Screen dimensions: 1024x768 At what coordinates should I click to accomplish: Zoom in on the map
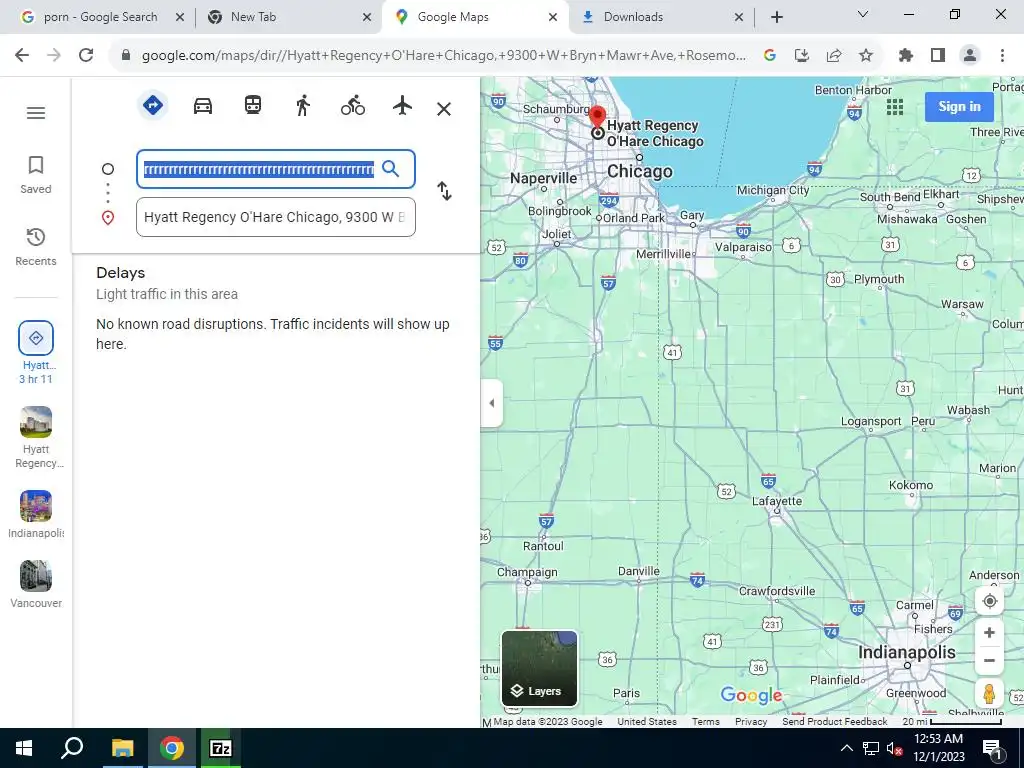989,632
